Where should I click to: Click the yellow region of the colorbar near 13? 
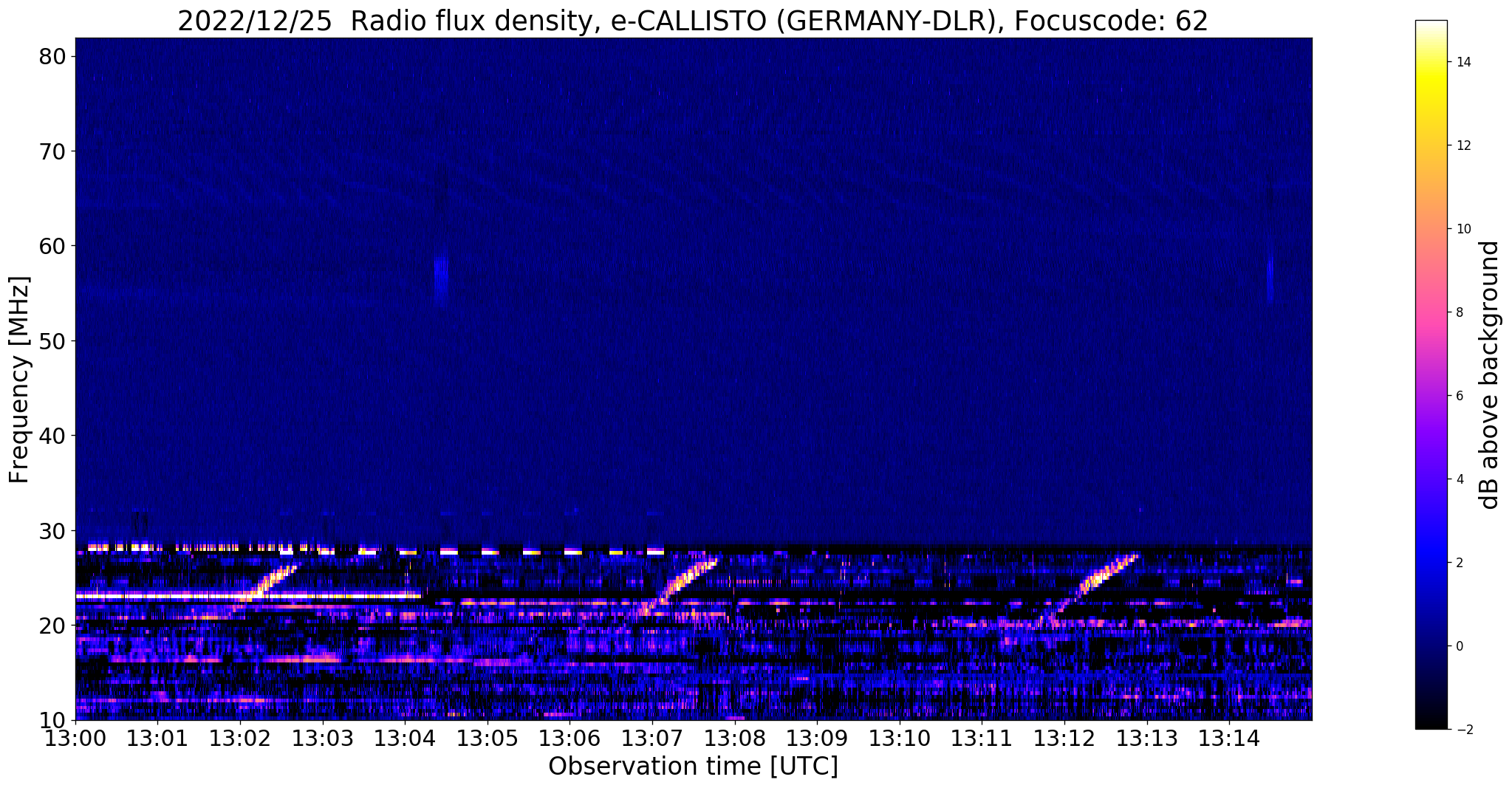(1431, 103)
